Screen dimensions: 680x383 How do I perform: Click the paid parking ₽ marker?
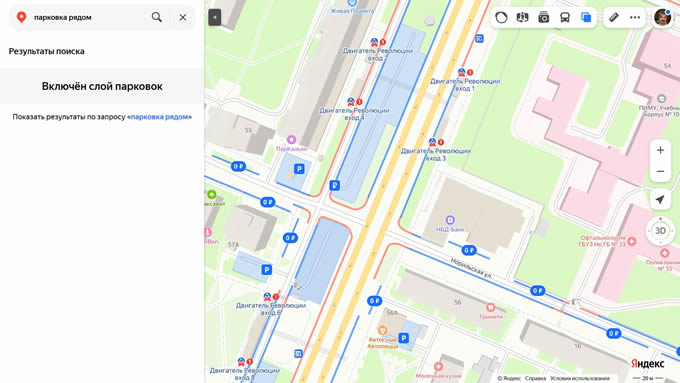tap(334, 186)
